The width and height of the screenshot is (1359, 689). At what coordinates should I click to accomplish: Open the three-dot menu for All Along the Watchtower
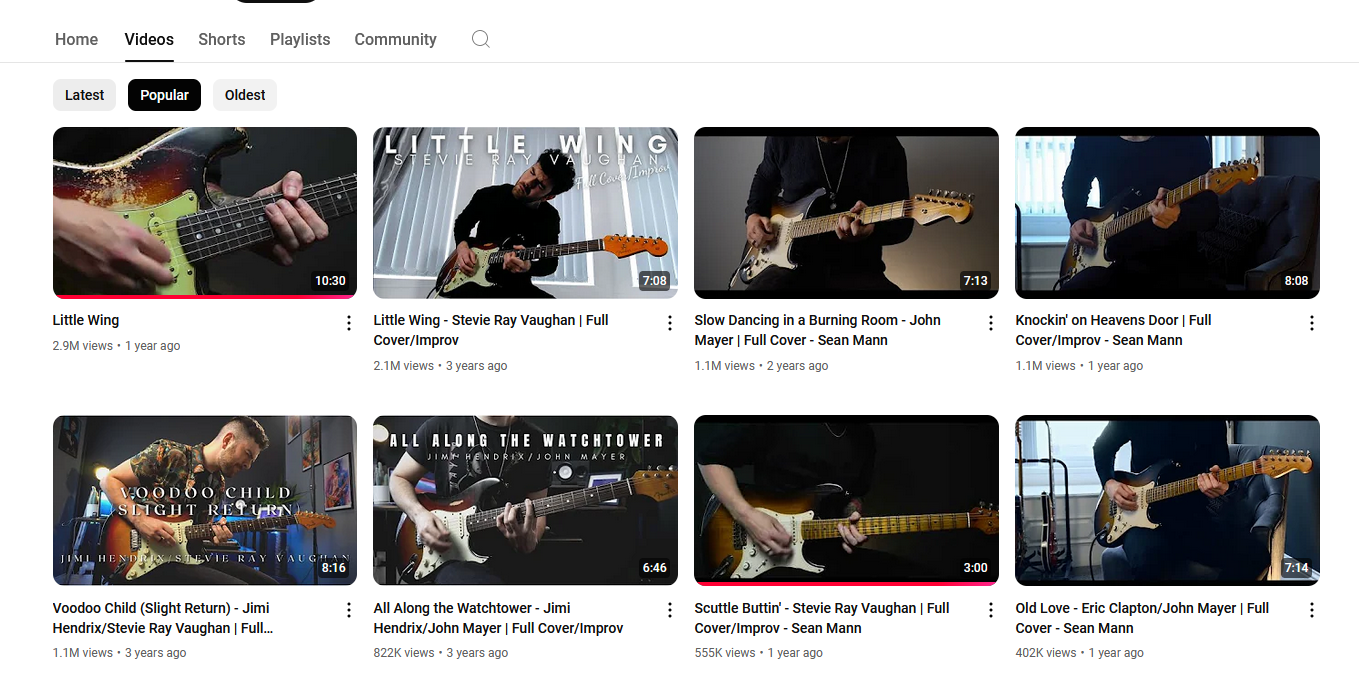pos(670,610)
